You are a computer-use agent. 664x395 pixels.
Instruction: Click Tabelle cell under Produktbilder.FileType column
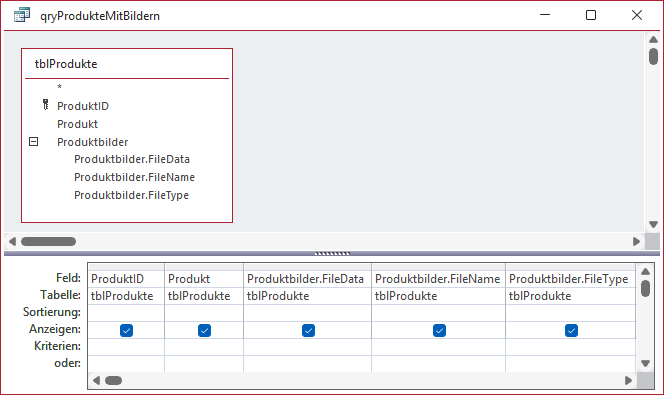(570, 296)
